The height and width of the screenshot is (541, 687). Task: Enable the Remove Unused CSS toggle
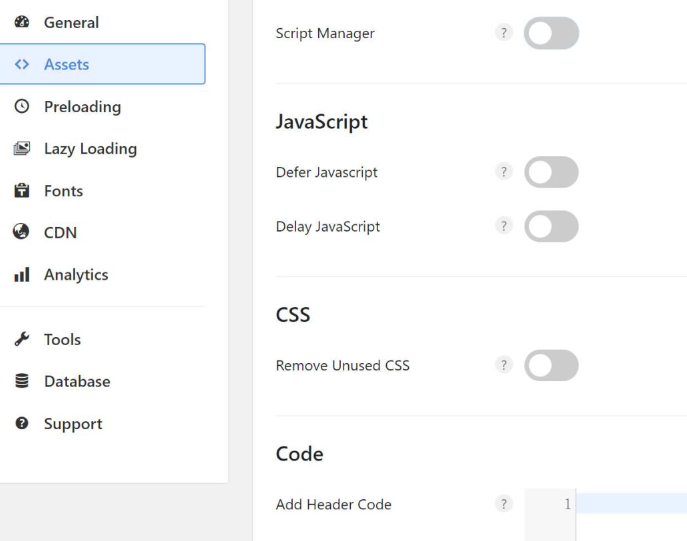click(551, 365)
